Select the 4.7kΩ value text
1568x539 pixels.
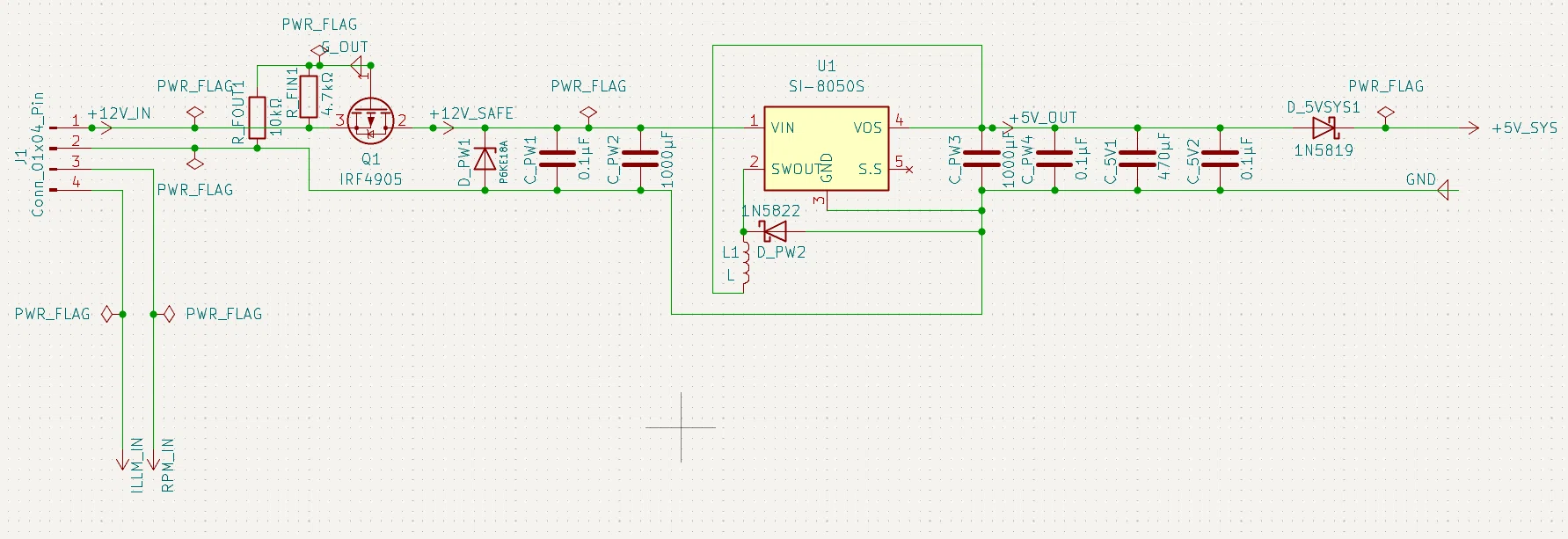click(x=326, y=93)
